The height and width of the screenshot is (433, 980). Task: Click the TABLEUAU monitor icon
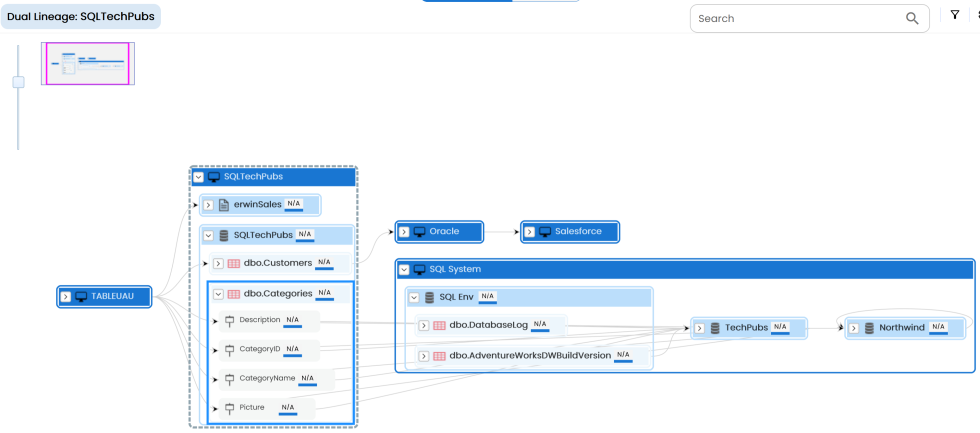coord(81,296)
